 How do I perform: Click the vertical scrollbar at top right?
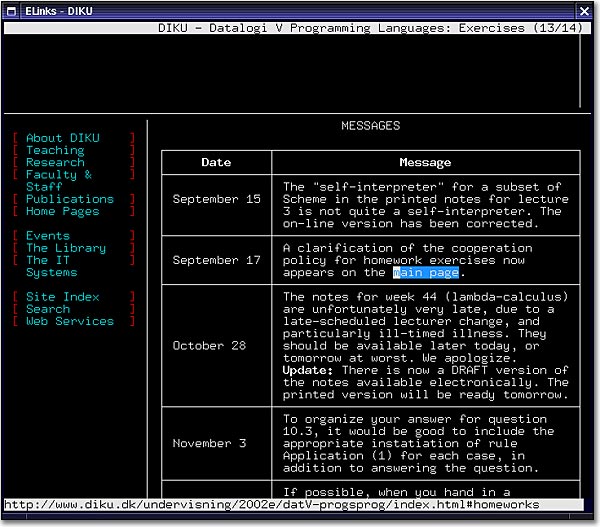[x=580, y=71]
